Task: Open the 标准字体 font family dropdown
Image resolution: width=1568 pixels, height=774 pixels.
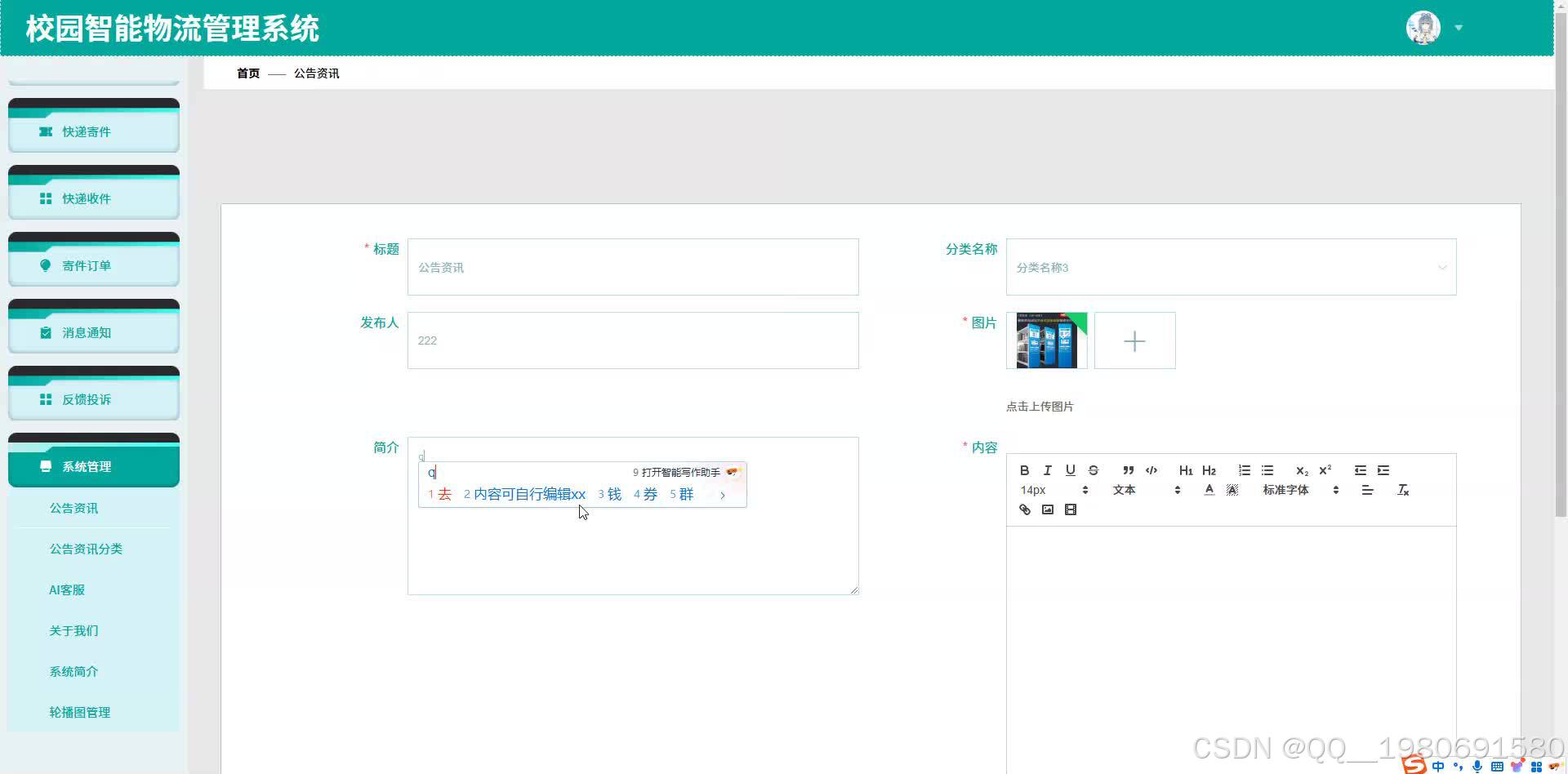Action: (x=1301, y=490)
